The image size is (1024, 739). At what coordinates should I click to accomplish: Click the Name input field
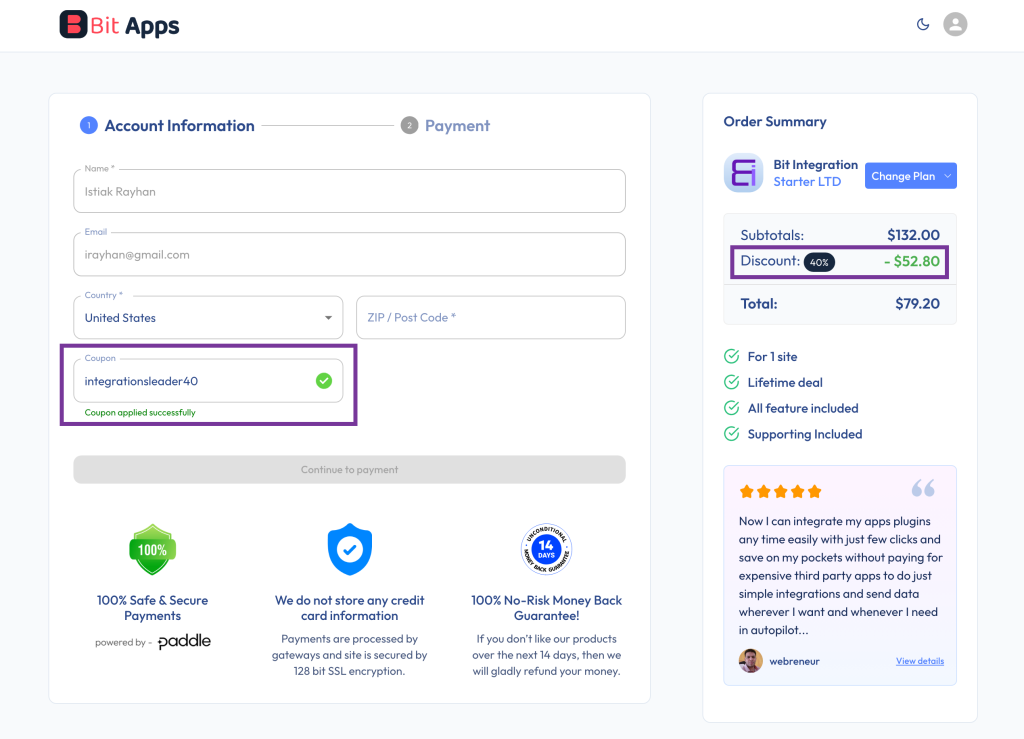coord(349,191)
